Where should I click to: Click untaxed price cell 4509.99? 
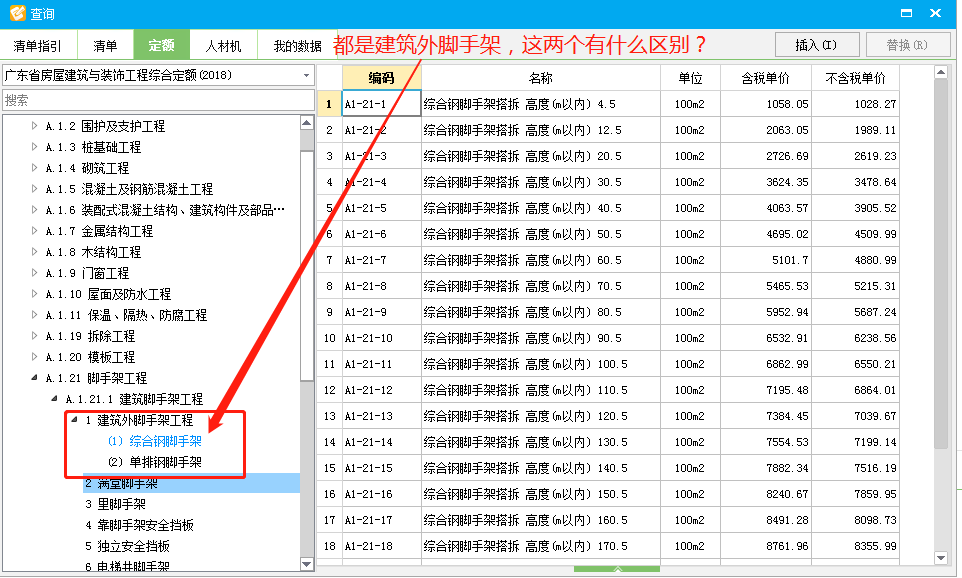pos(855,234)
